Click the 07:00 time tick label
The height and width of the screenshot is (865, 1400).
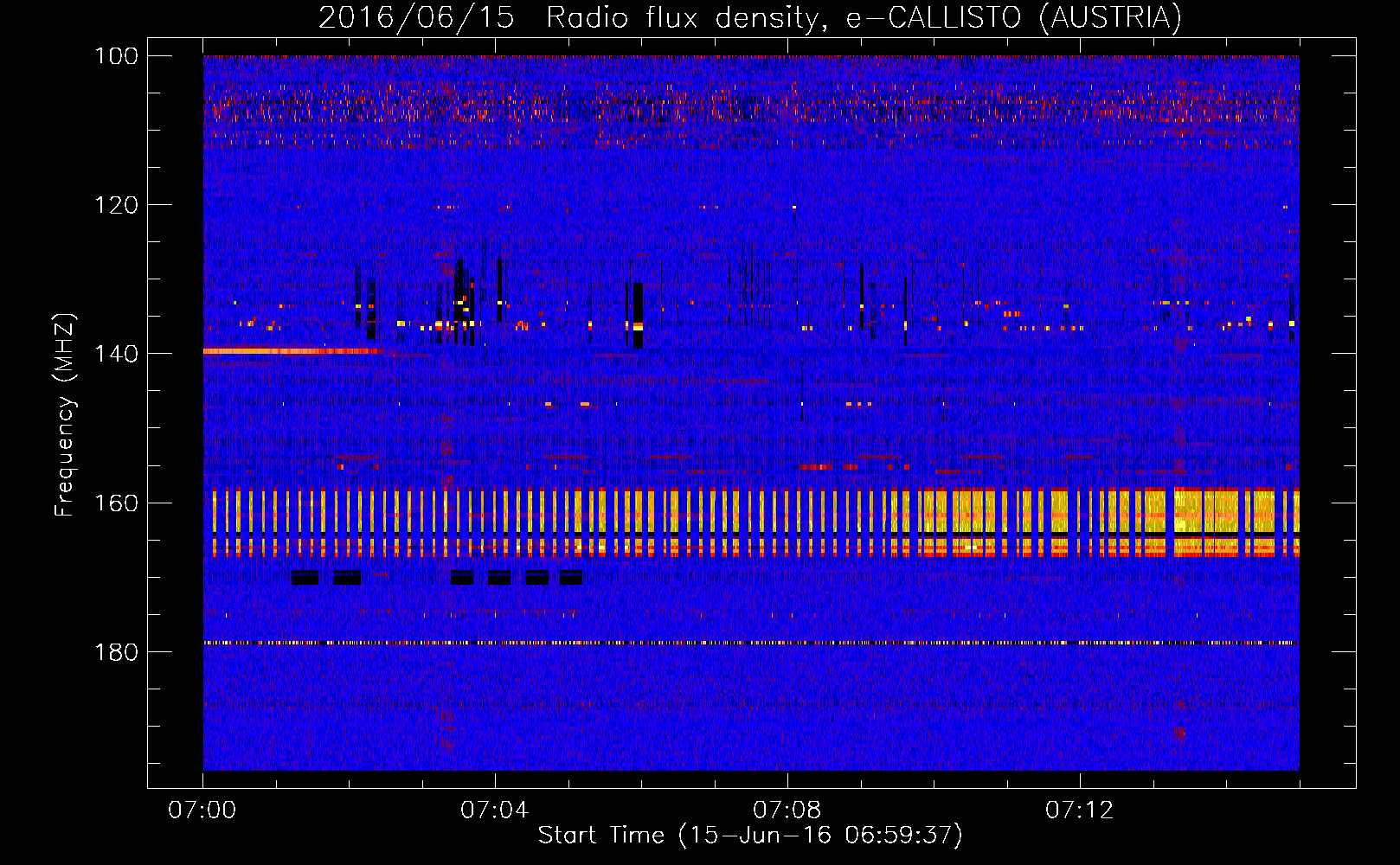(202, 811)
